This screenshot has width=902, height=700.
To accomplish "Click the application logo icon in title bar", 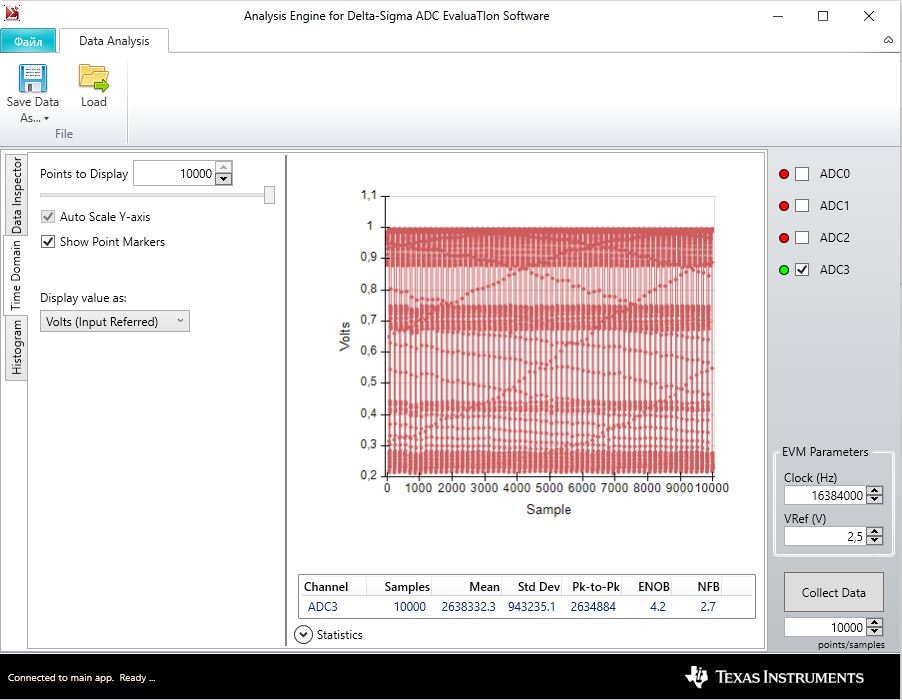I will (12, 13).
